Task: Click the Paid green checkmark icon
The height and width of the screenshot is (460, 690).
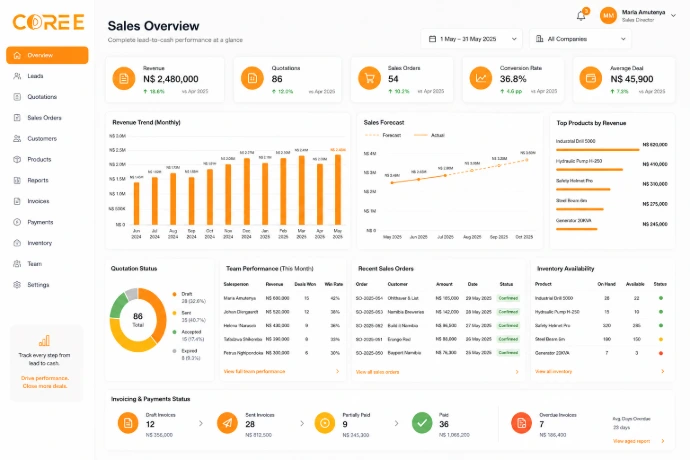Action: tap(422, 423)
